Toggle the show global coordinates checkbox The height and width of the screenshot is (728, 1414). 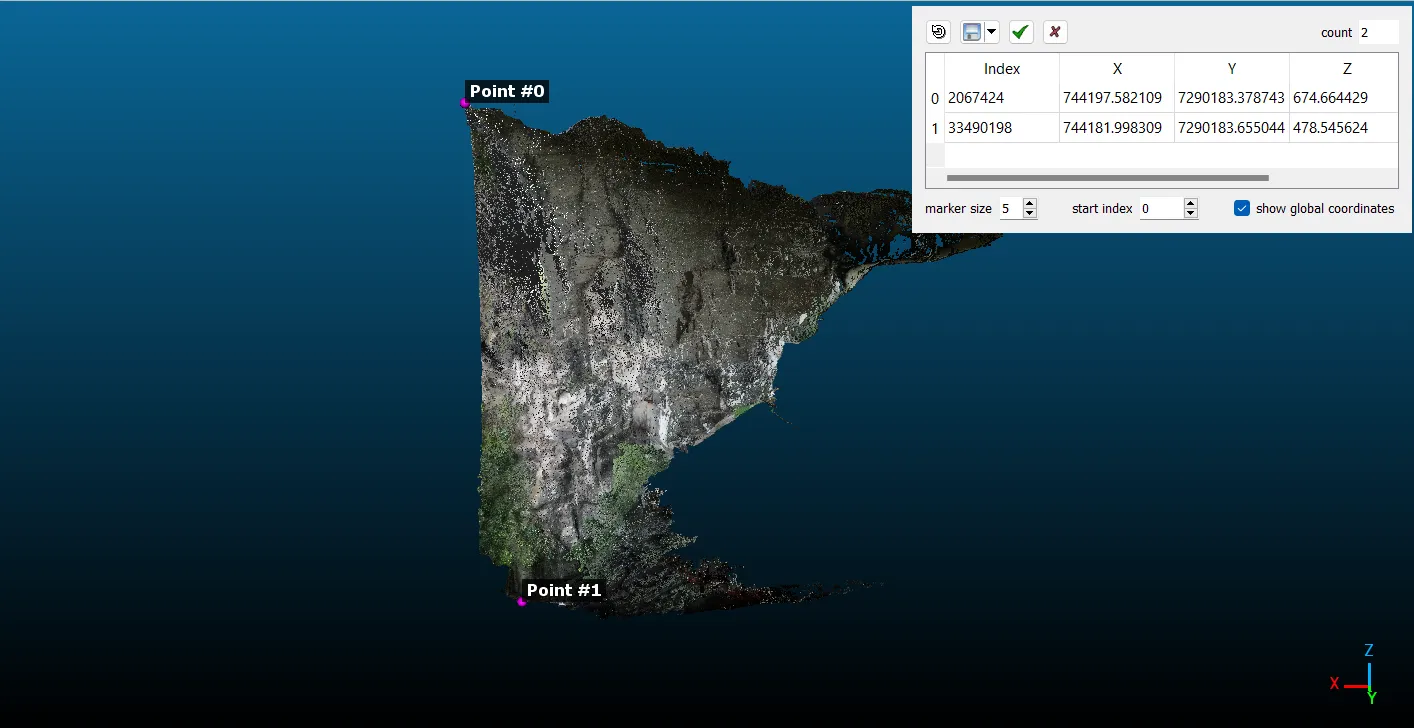(1242, 208)
